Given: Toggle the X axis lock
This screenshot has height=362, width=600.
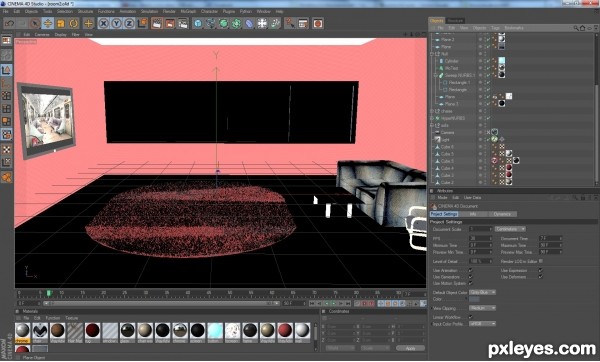Looking at the screenshot, I should click(103, 24).
